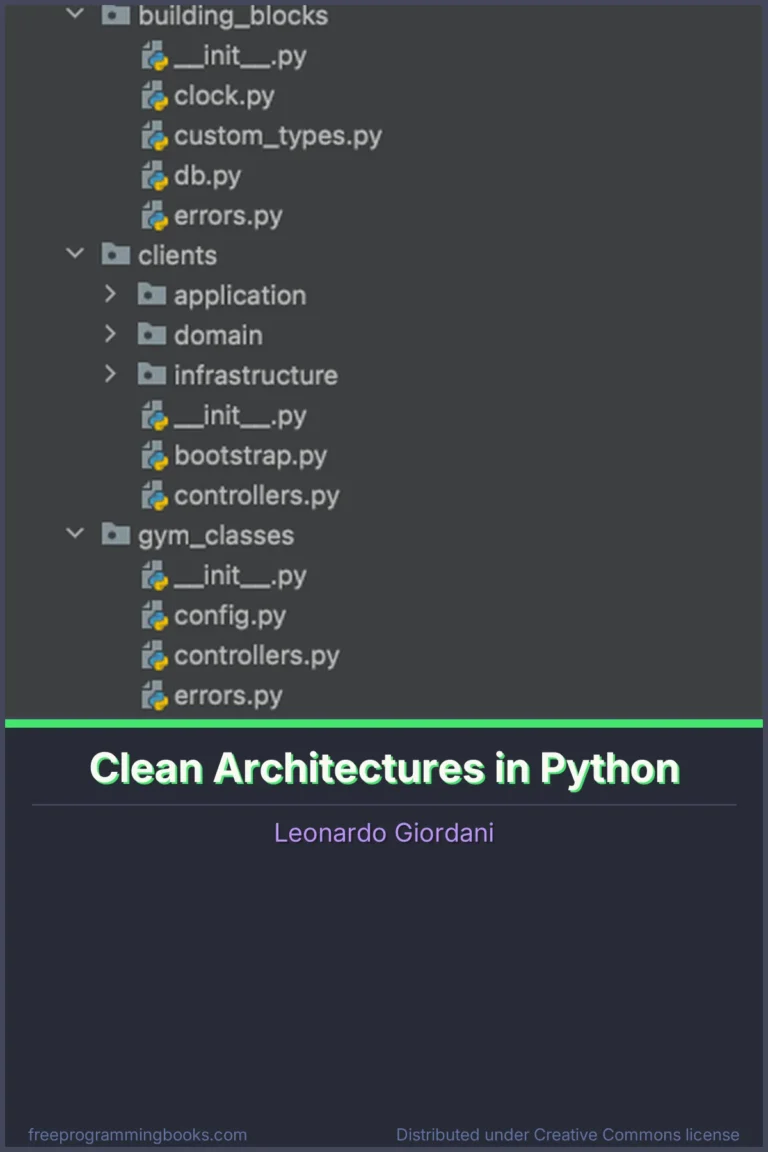The width and height of the screenshot is (768, 1152).
Task: Collapse the gym_classes folder chevron
Action: click(75, 533)
